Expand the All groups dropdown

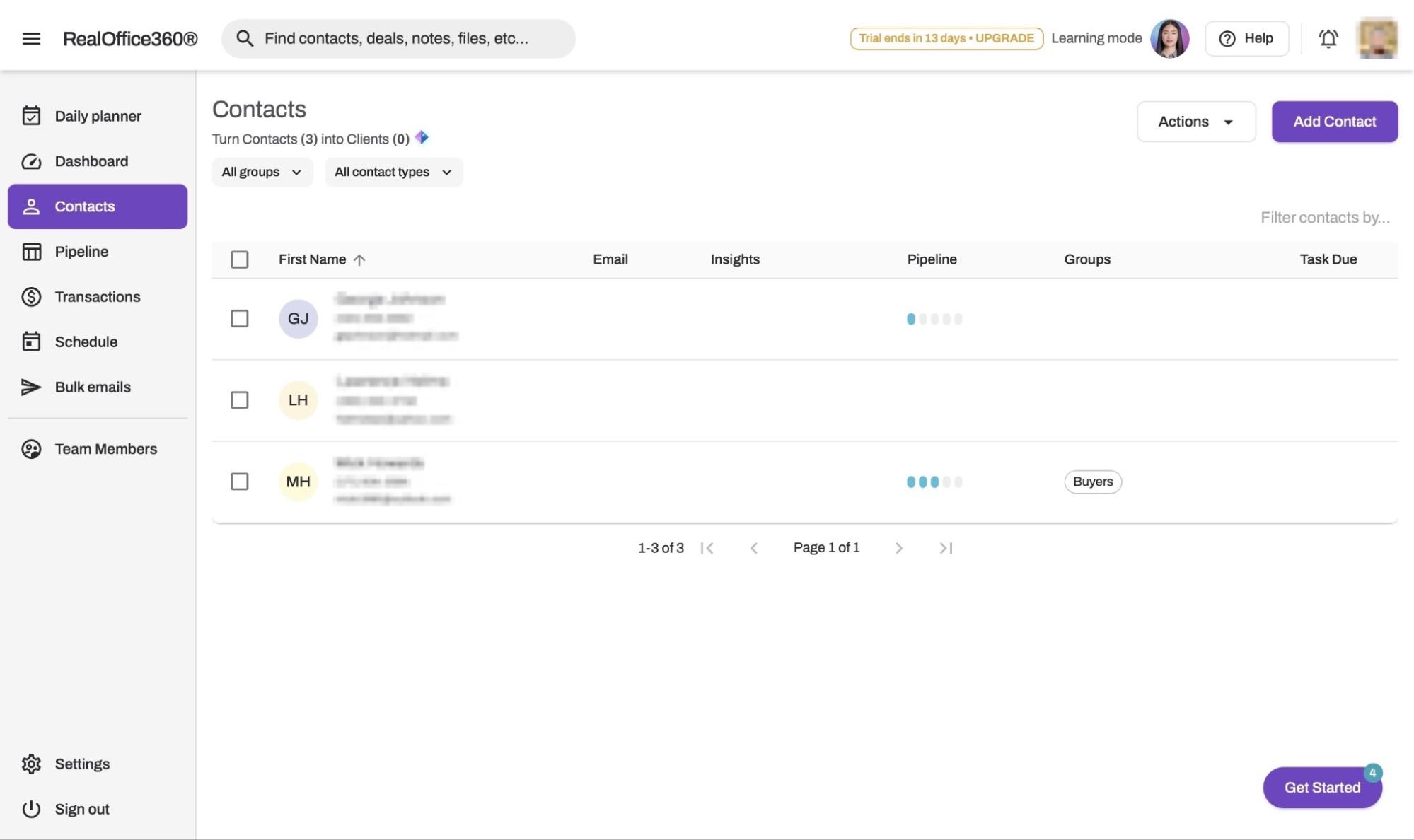[x=262, y=172]
